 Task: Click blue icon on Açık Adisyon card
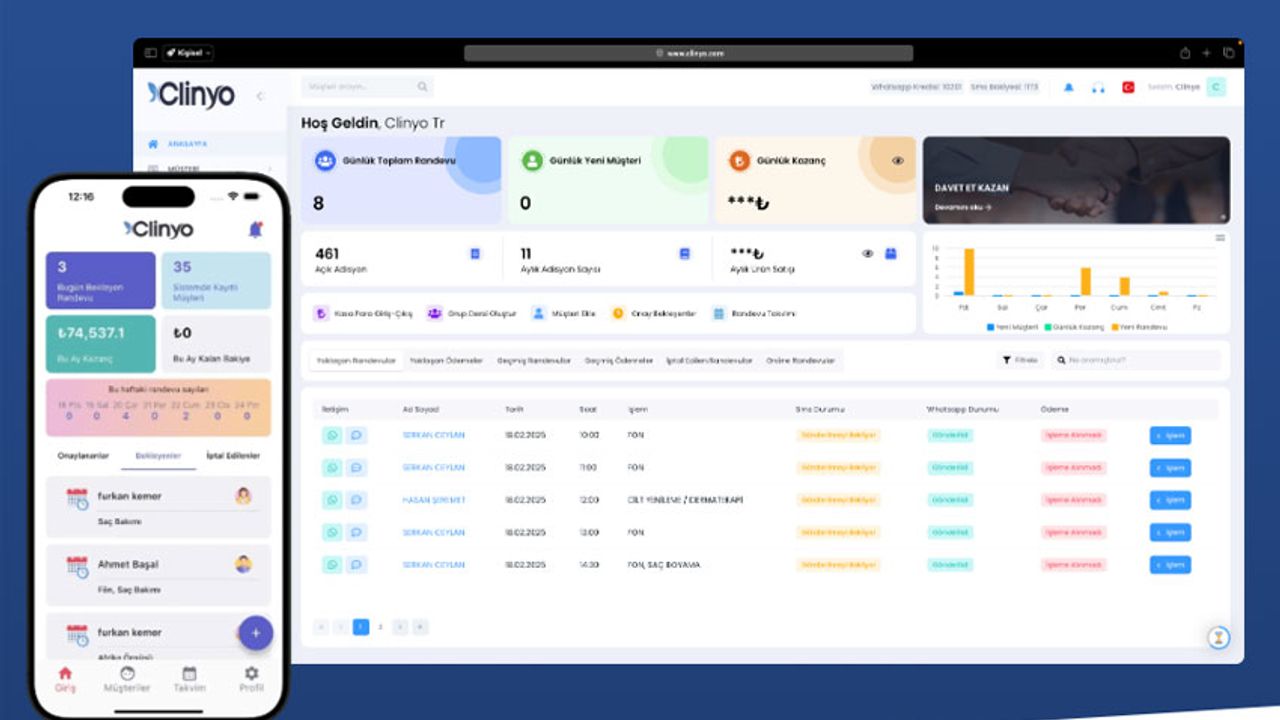click(475, 254)
